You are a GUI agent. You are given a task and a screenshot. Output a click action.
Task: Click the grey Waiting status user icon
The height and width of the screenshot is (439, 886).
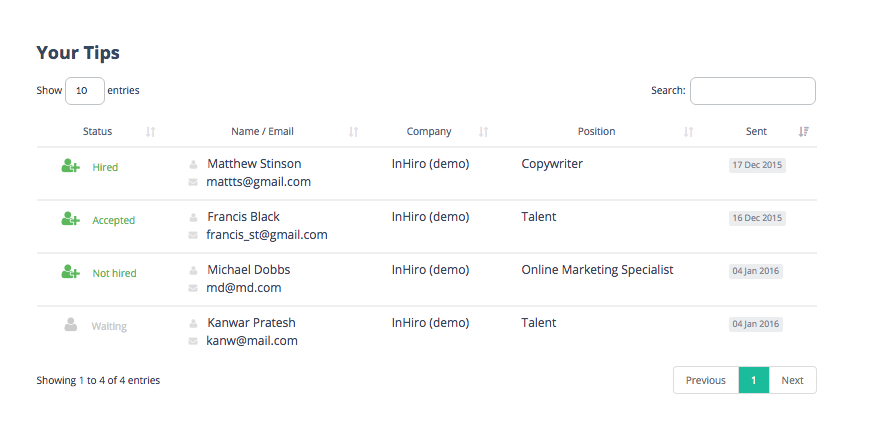[x=71, y=325]
